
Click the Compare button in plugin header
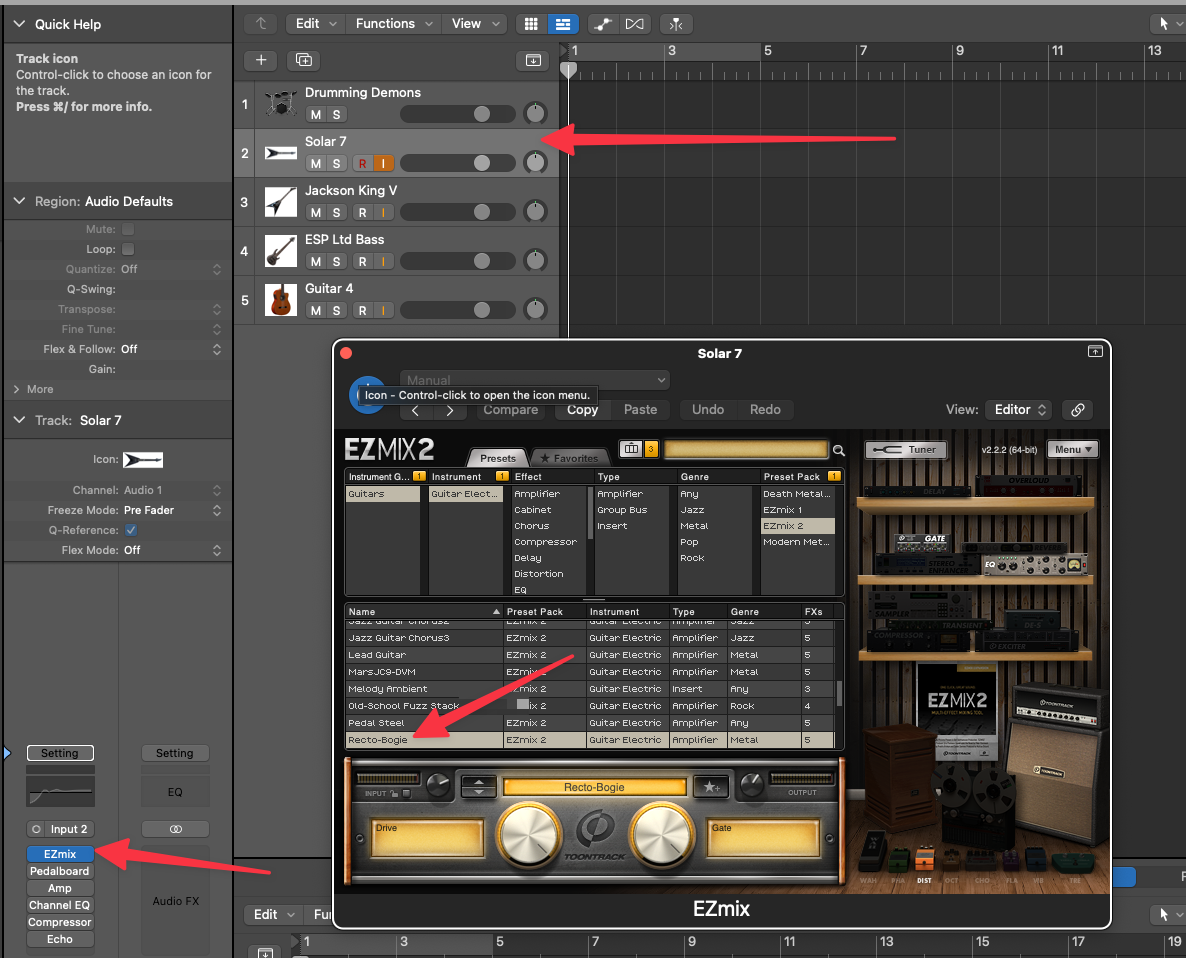pyautogui.click(x=510, y=410)
